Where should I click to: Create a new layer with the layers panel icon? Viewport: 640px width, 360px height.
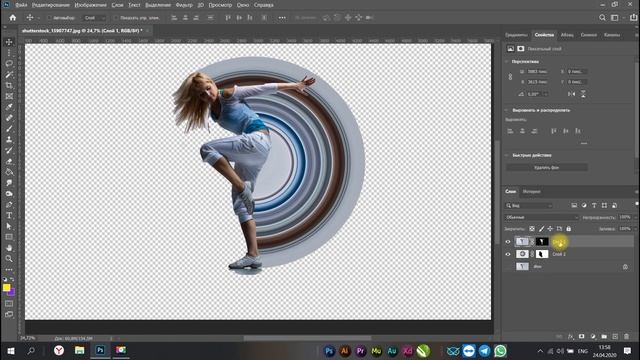click(615, 336)
